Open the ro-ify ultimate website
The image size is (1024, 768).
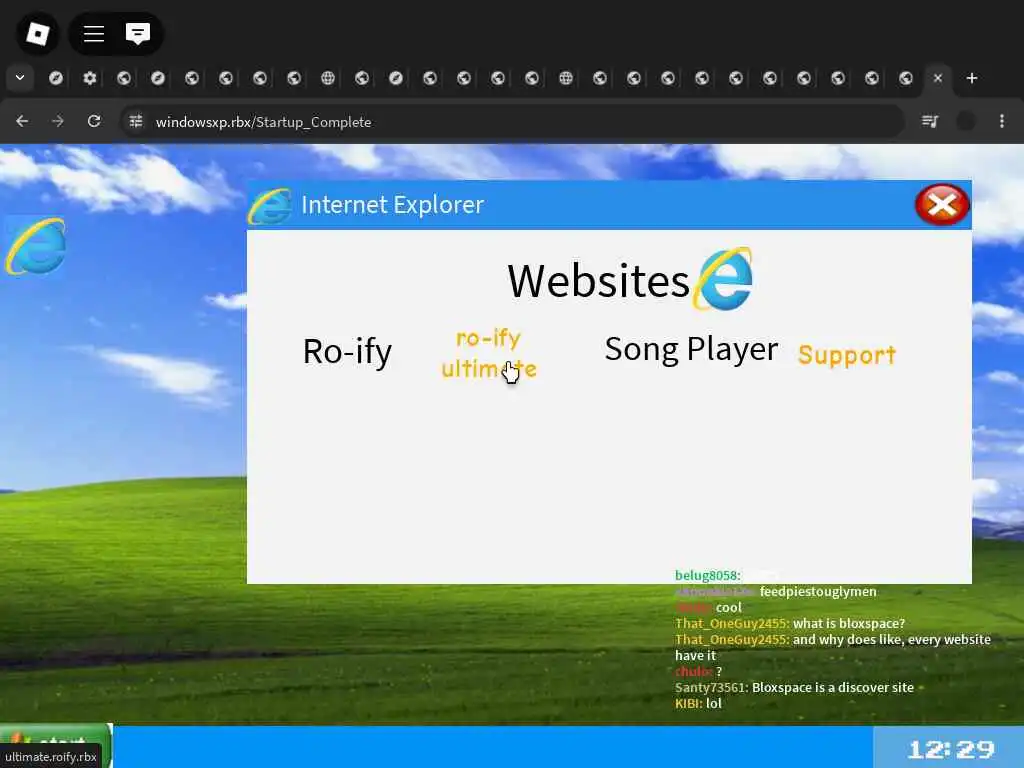point(488,353)
